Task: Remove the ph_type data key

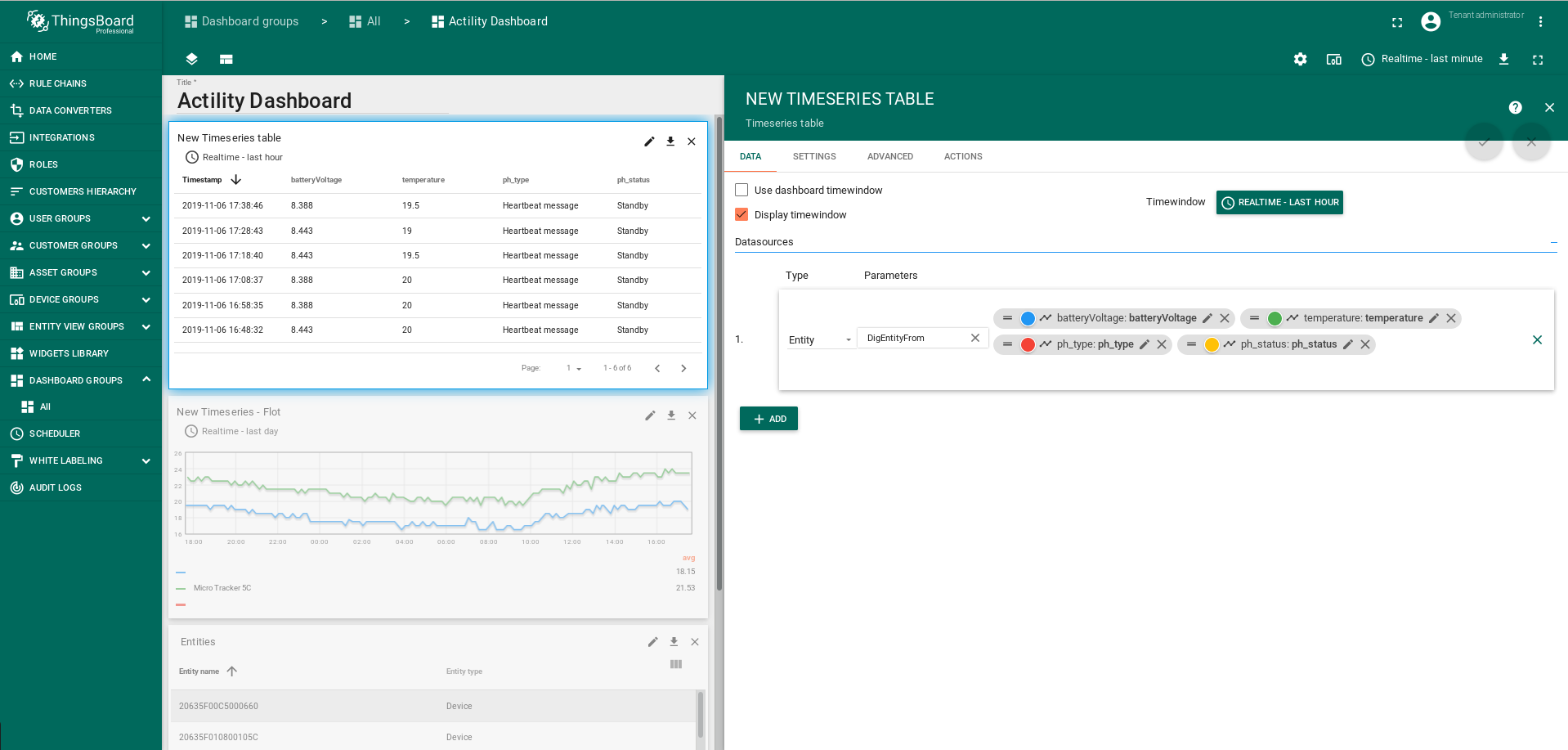Action: [1162, 344]
